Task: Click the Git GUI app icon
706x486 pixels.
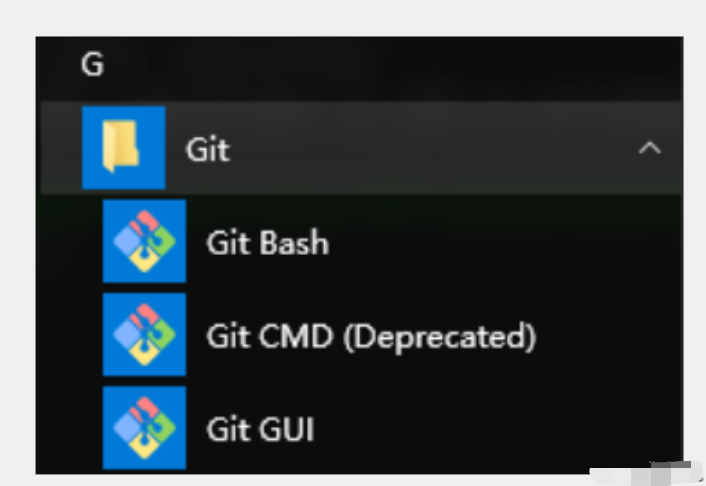Action: (x=144, y=427)
